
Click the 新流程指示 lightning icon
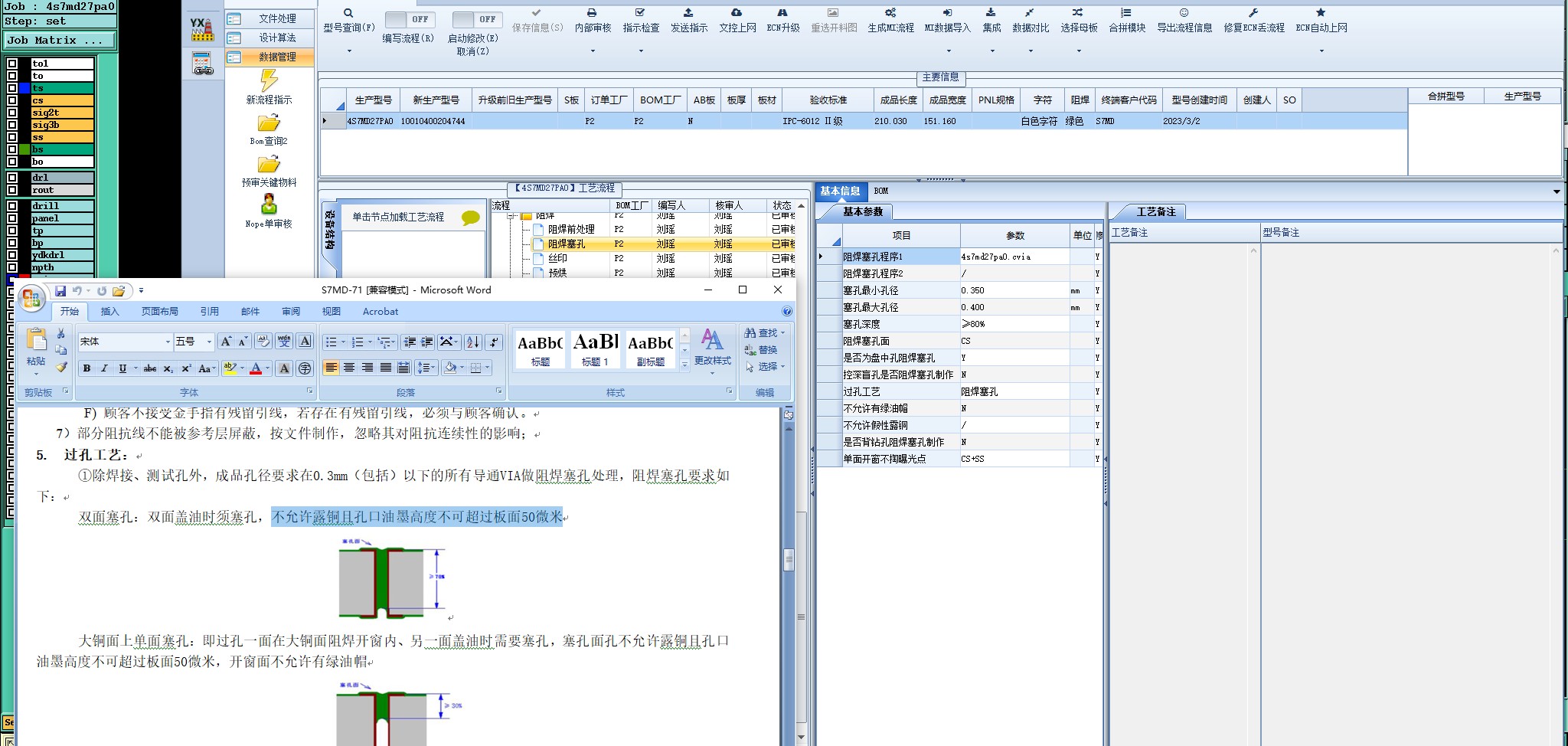point(269,80)
